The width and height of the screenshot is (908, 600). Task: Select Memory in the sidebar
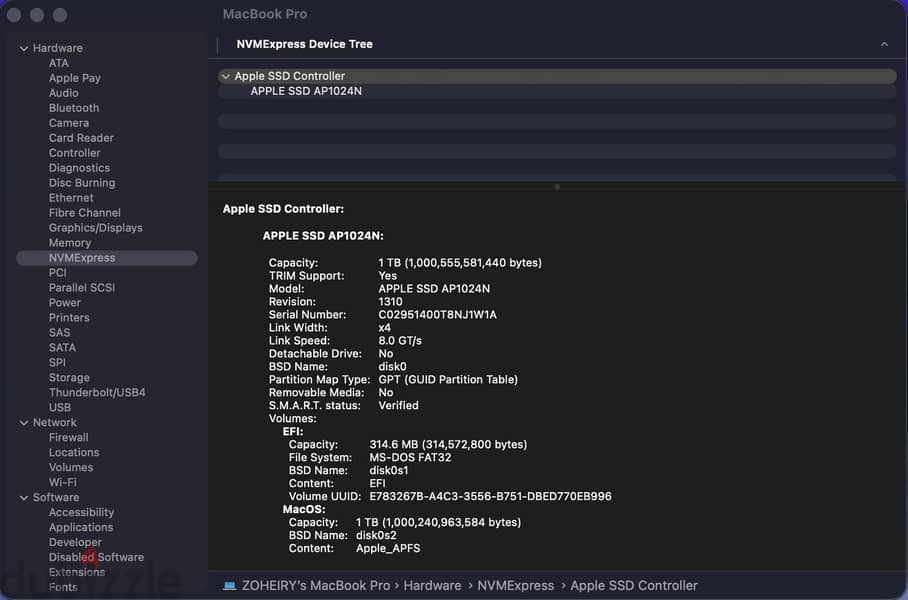point(70,243)
